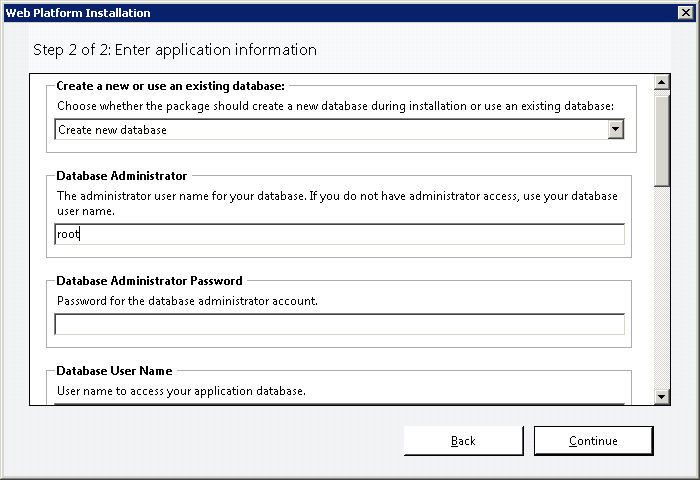The width and height of the screenshot is (700, 480).
Task: Click the "Database User Name" group label
Action: [114, 371]
